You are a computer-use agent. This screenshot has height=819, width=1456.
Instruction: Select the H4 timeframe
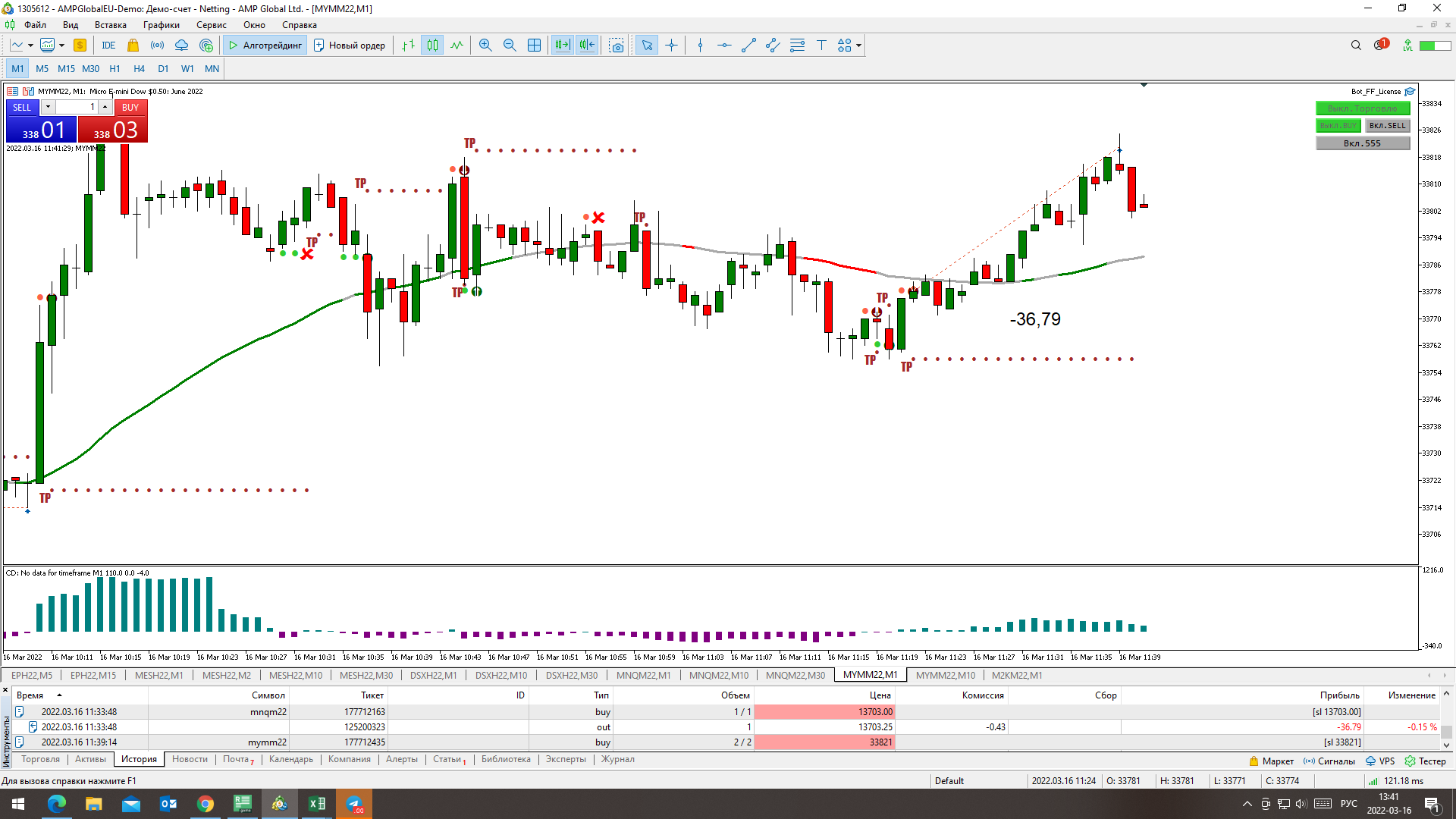point(139,68)
